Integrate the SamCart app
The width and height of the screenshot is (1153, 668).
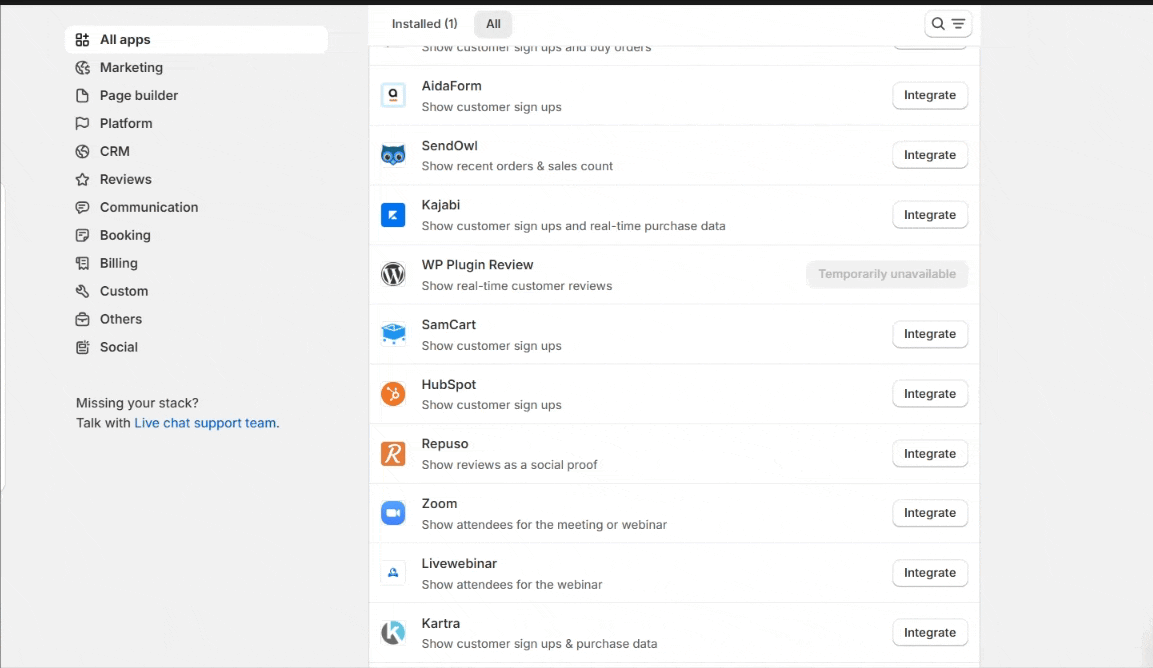point(929,334)
